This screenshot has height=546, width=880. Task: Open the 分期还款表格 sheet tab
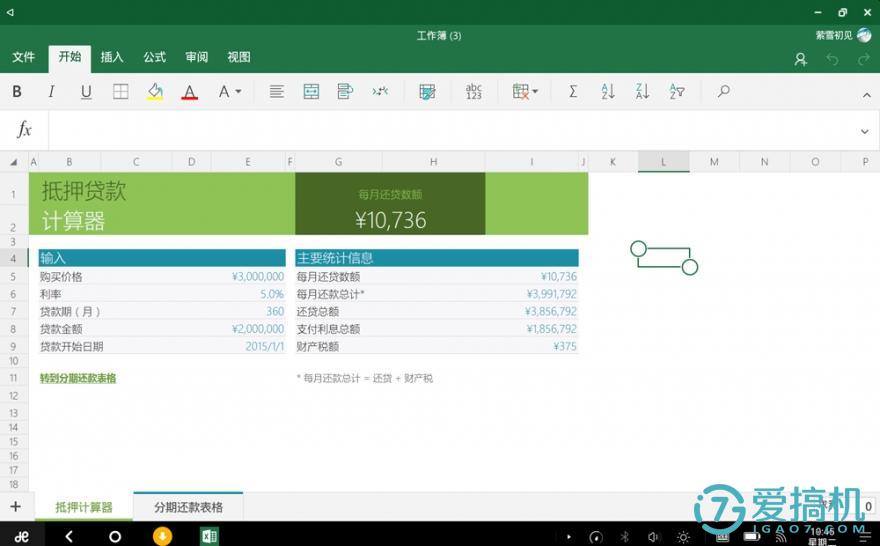coord(189,507)
